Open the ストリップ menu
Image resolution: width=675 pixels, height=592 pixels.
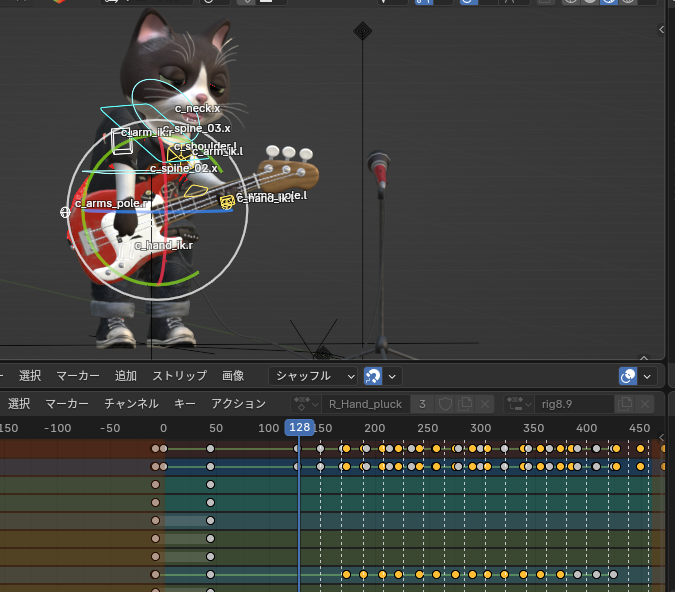[180, 376]
